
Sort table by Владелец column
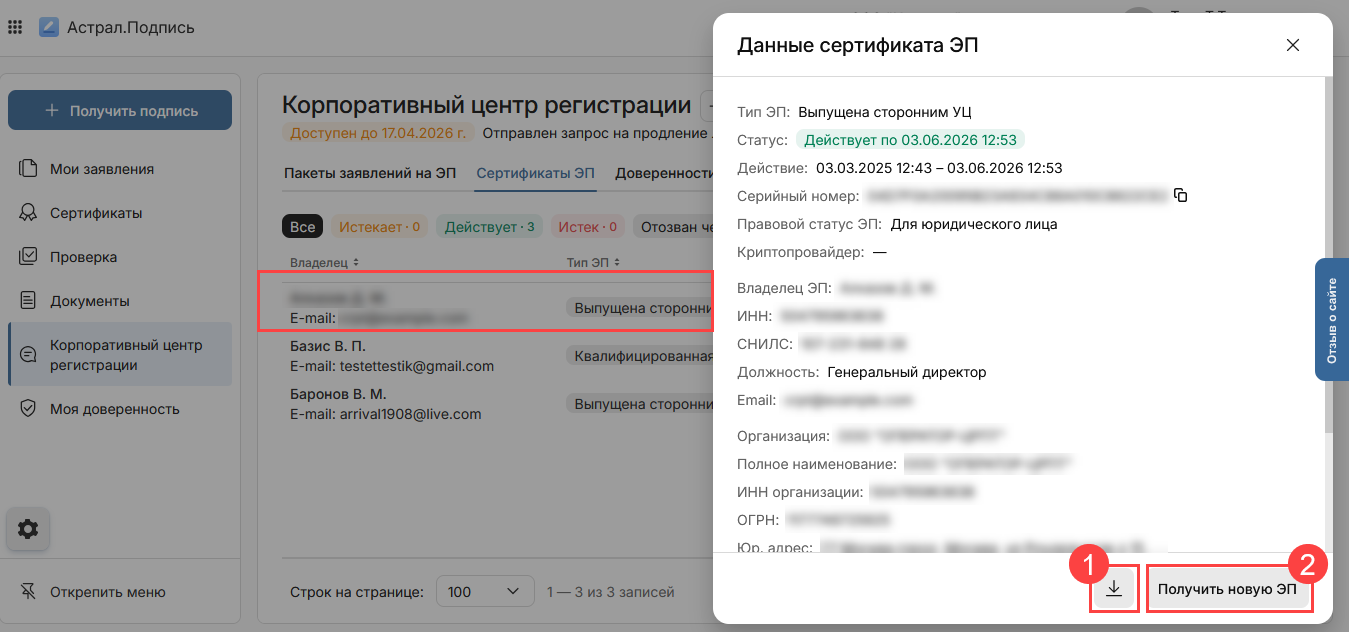[x=324, y=262]
